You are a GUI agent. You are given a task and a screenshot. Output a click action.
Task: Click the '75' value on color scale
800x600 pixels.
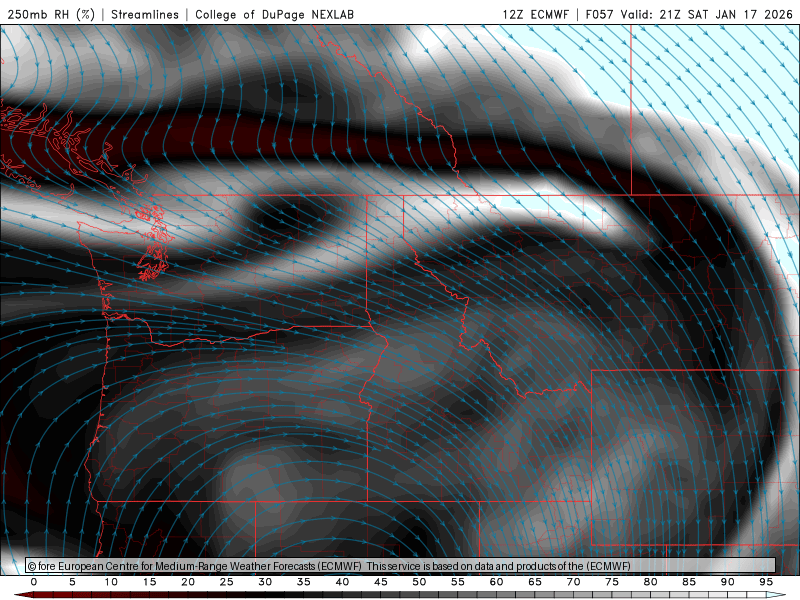click(612, 582)
